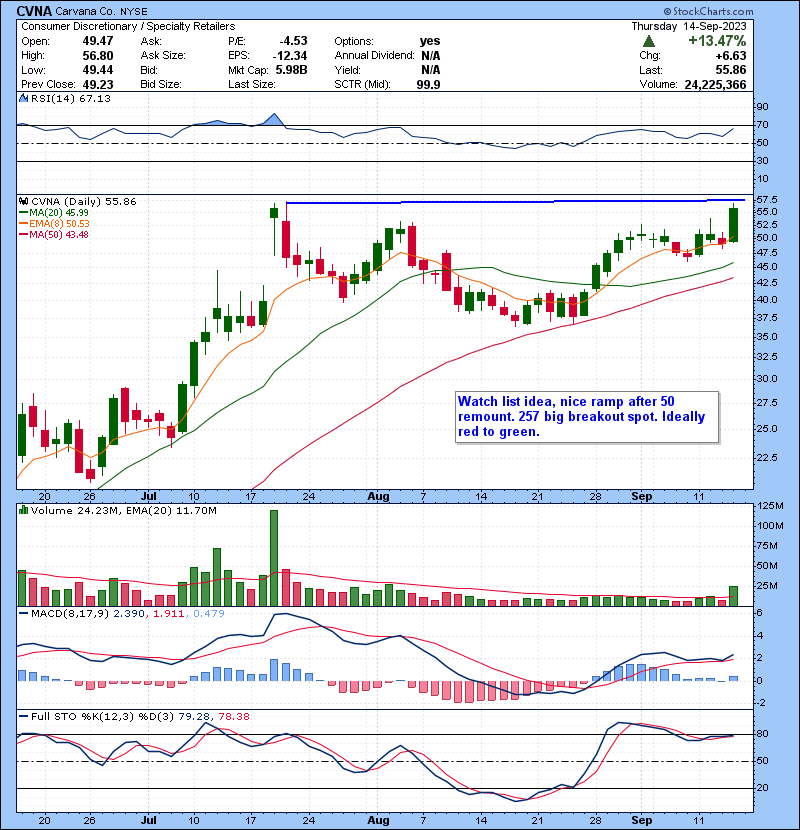Click the MACD histogram value 0.479

(x=209, y=614)
